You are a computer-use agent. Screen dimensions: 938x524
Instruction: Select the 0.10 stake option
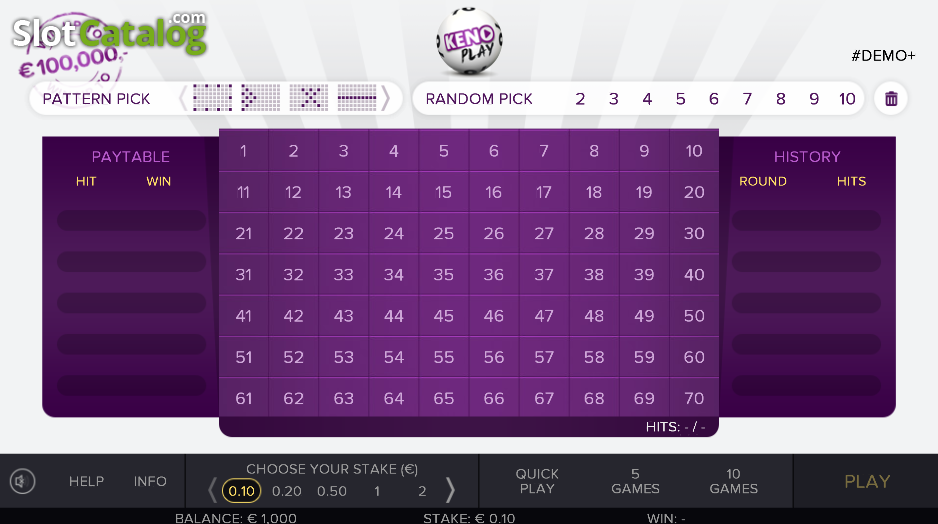click(x=241, y=491)
